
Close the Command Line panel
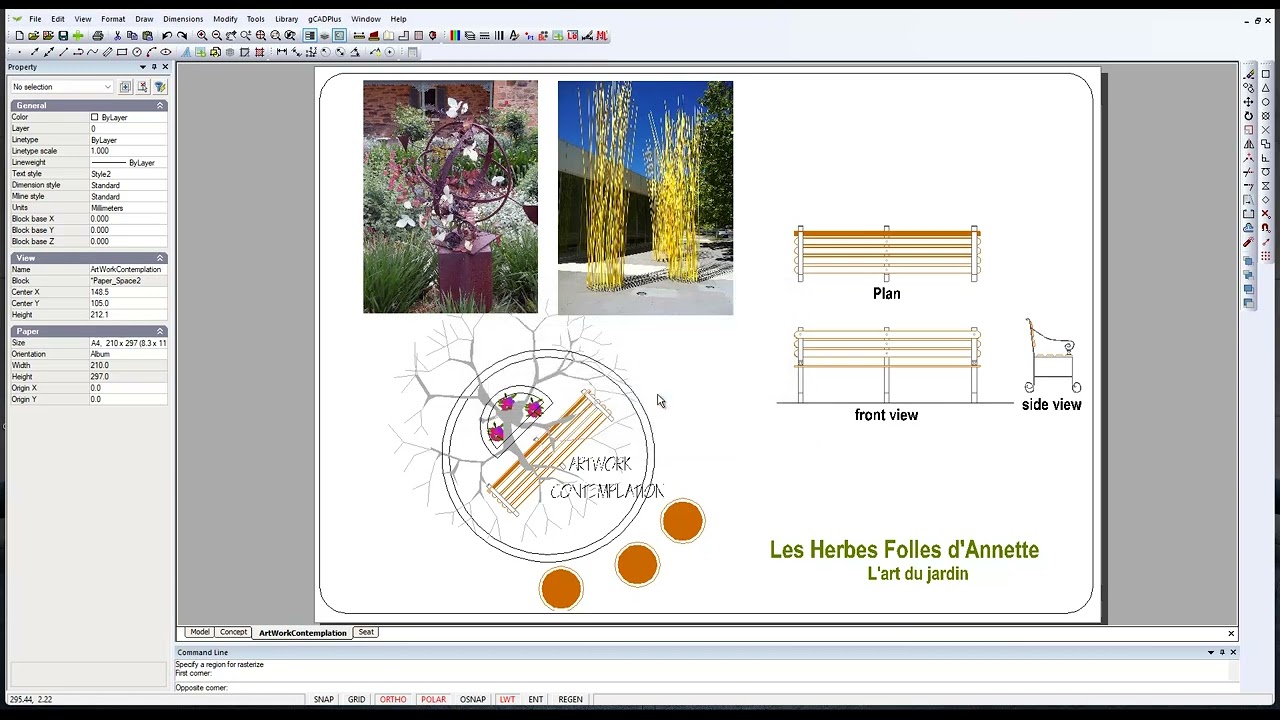click(x=1232, y=652)
